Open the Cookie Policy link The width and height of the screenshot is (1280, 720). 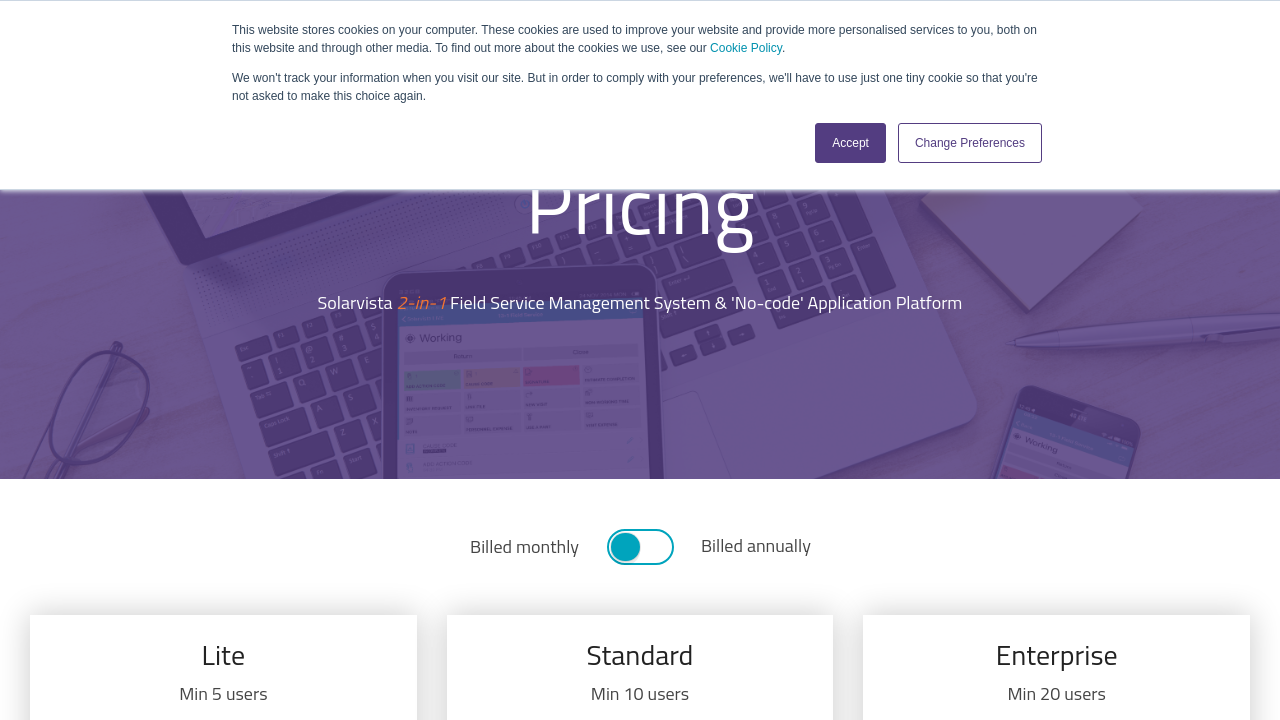pyautogui.click(x=746, y=48)
